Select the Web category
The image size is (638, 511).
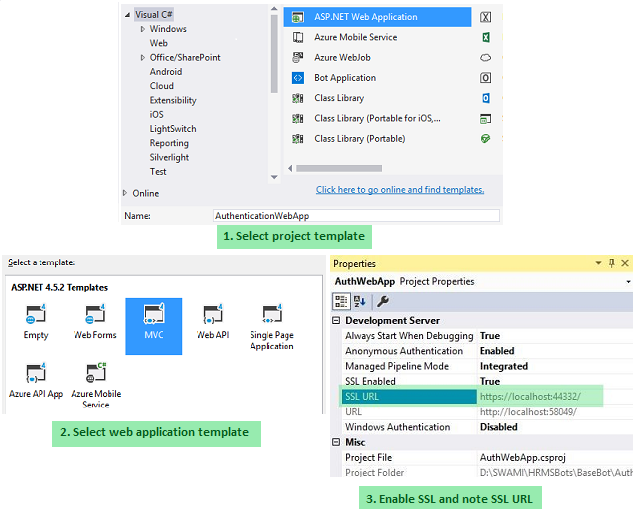click(159, 43)
